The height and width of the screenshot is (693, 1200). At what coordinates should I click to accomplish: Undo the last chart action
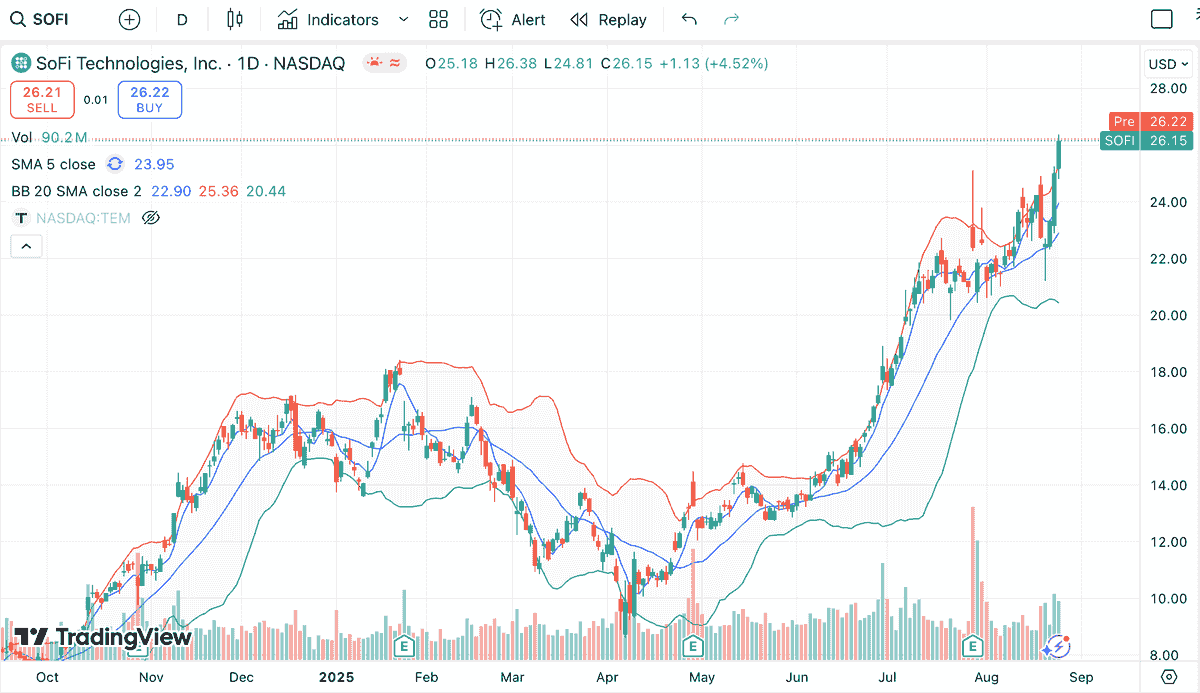click(688, 19)
